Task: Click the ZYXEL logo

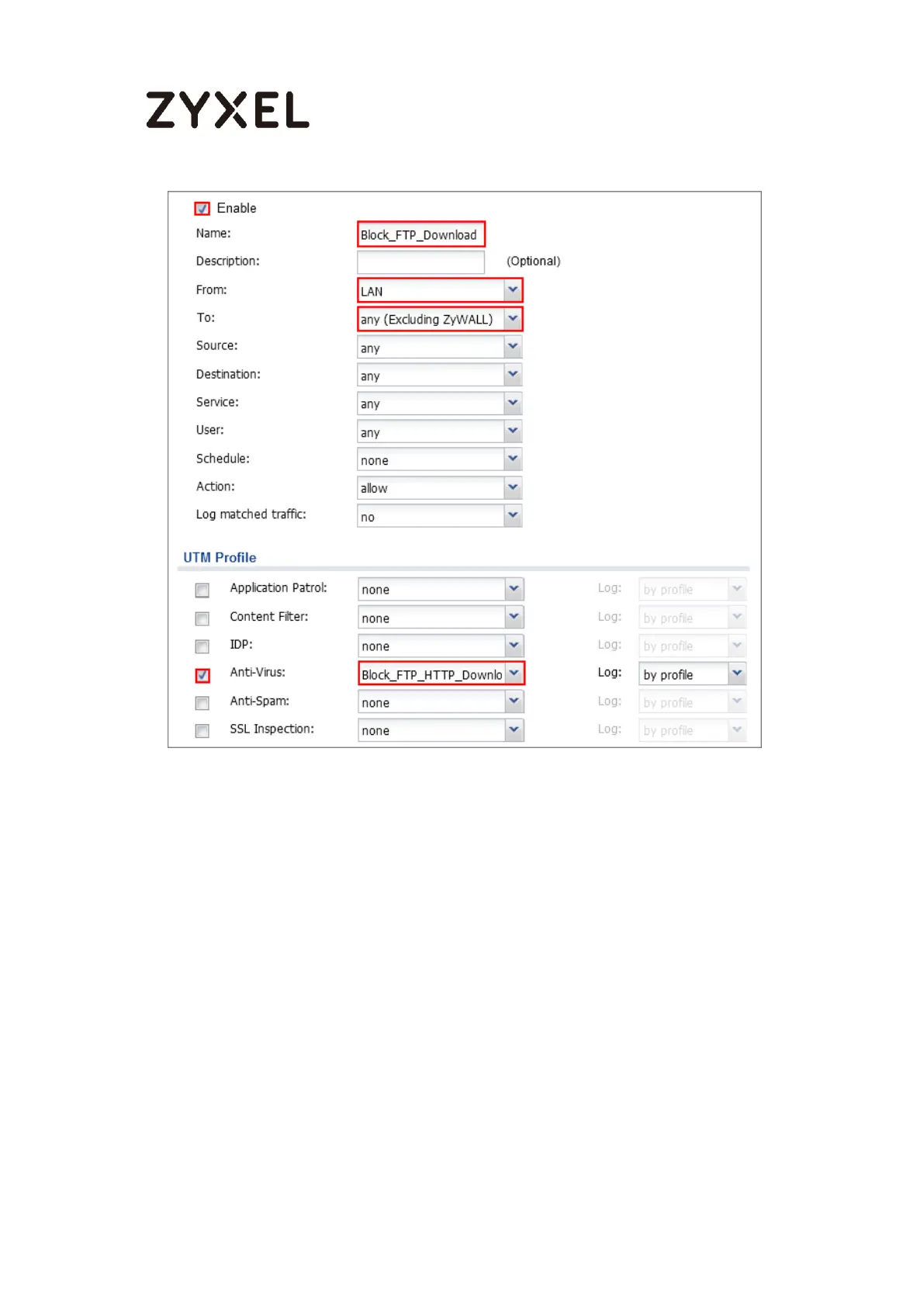Action: [227, 109]
